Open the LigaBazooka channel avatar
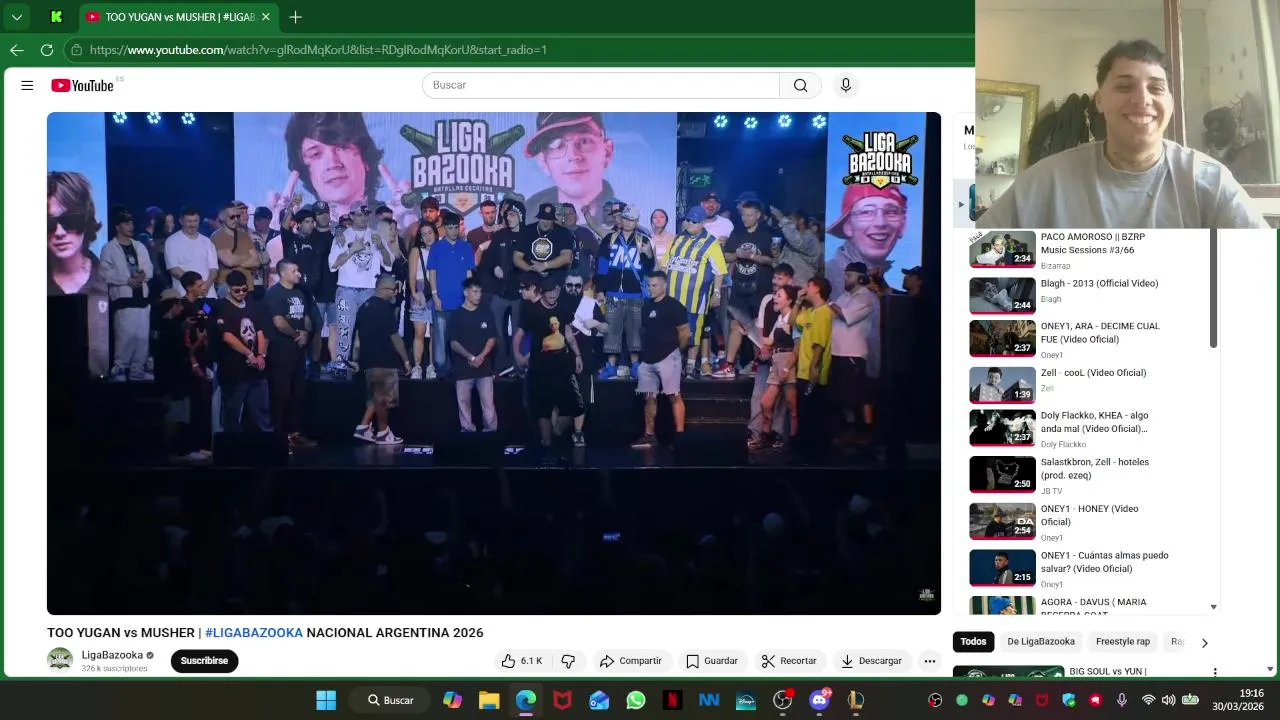Image resolution: width=1280 pixels, height=720 pixels. pos(60,659)
